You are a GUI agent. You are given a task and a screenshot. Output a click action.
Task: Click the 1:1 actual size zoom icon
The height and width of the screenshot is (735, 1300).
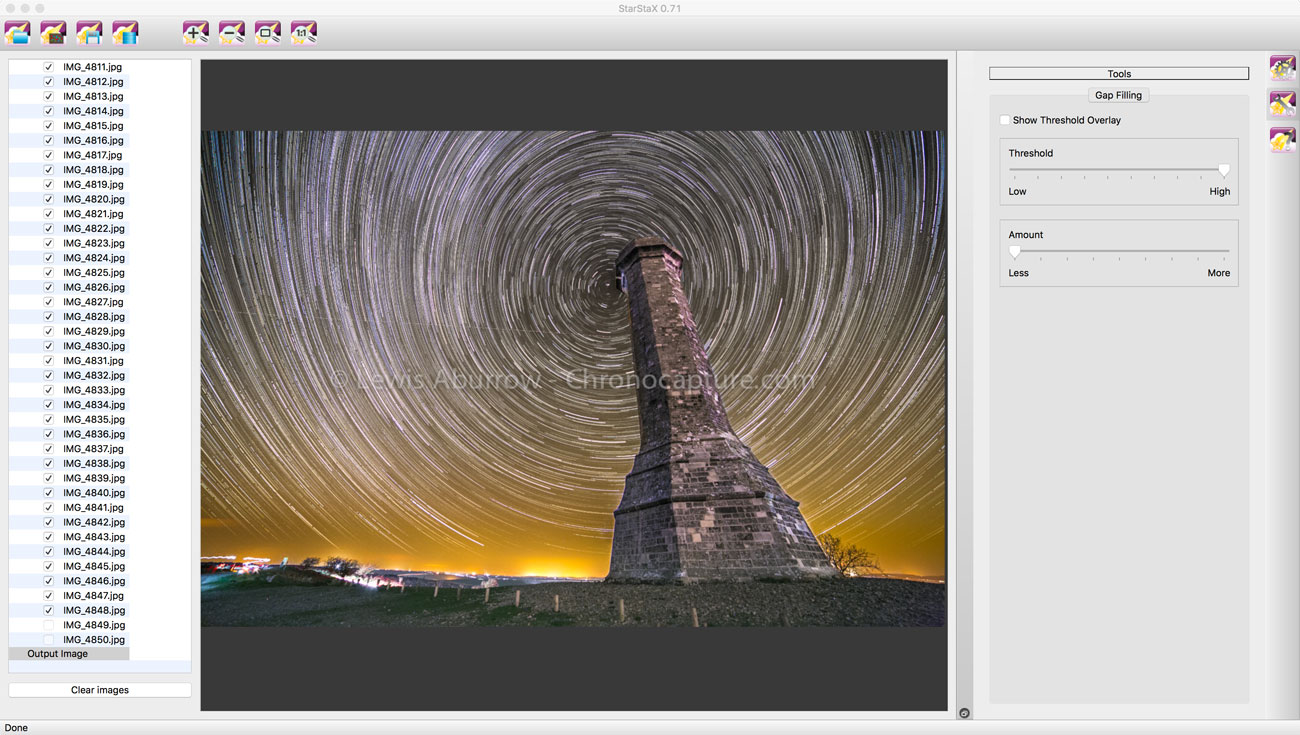pos(304,33)
